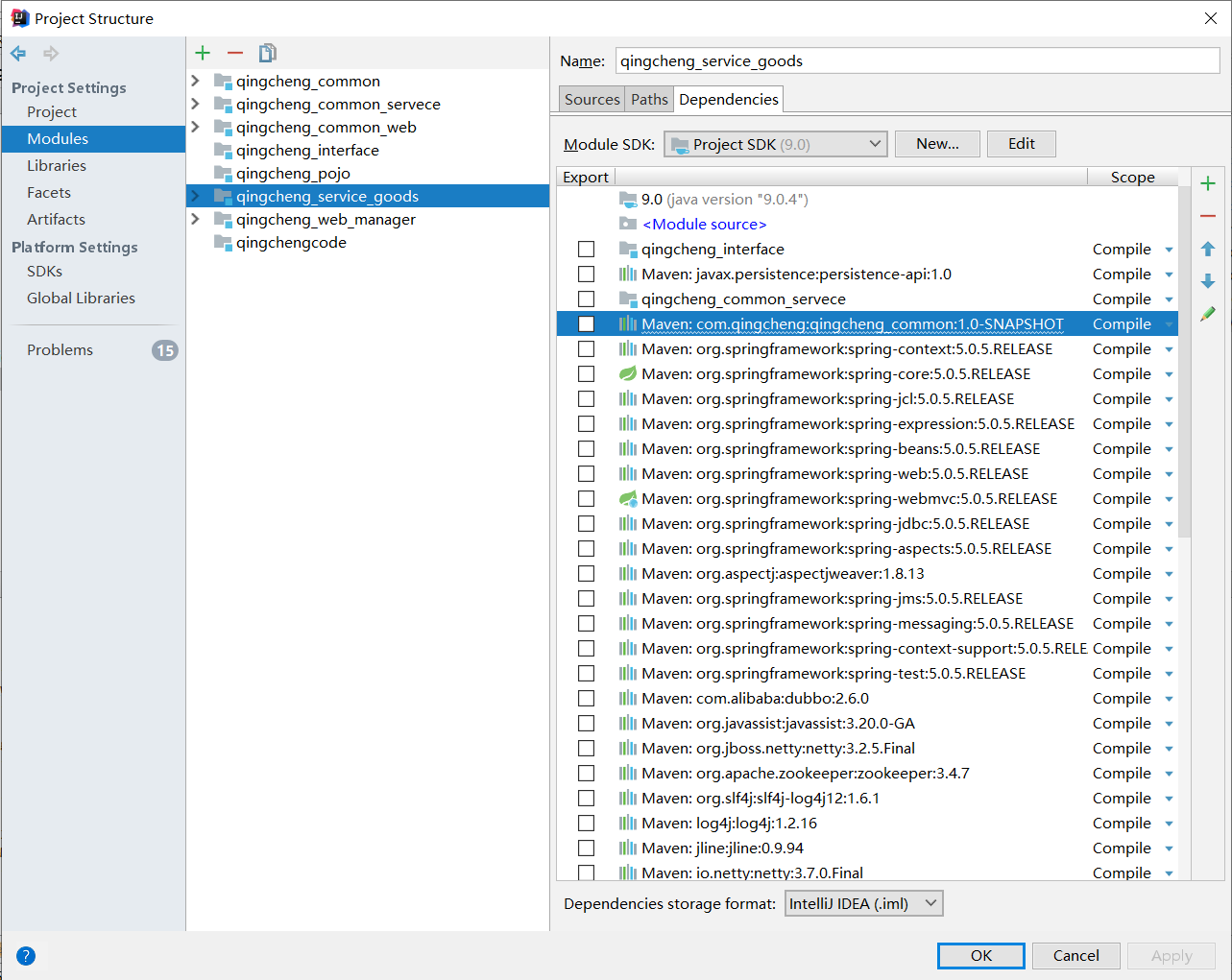The height and width of the screenshot is (980, 1232).
Task: Click the IntelliJ IDEA title bar icon
Action: pyautogui.click(x=19, y=18)
